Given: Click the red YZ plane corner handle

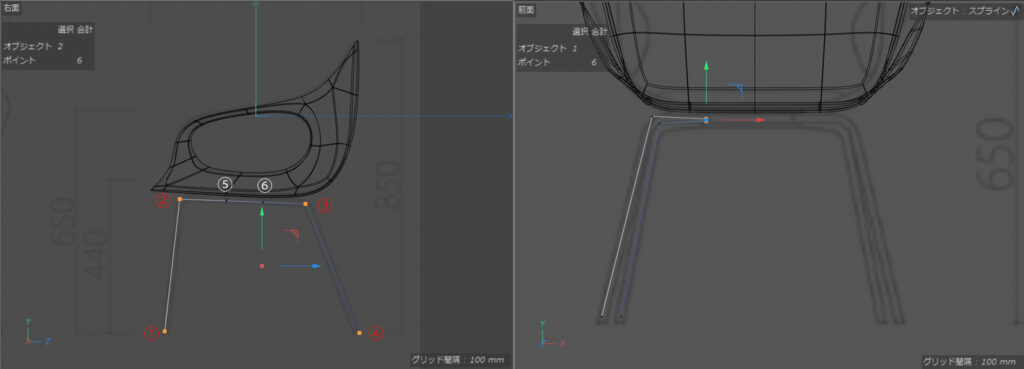Looking at the screenshot, I should [292, 236].
